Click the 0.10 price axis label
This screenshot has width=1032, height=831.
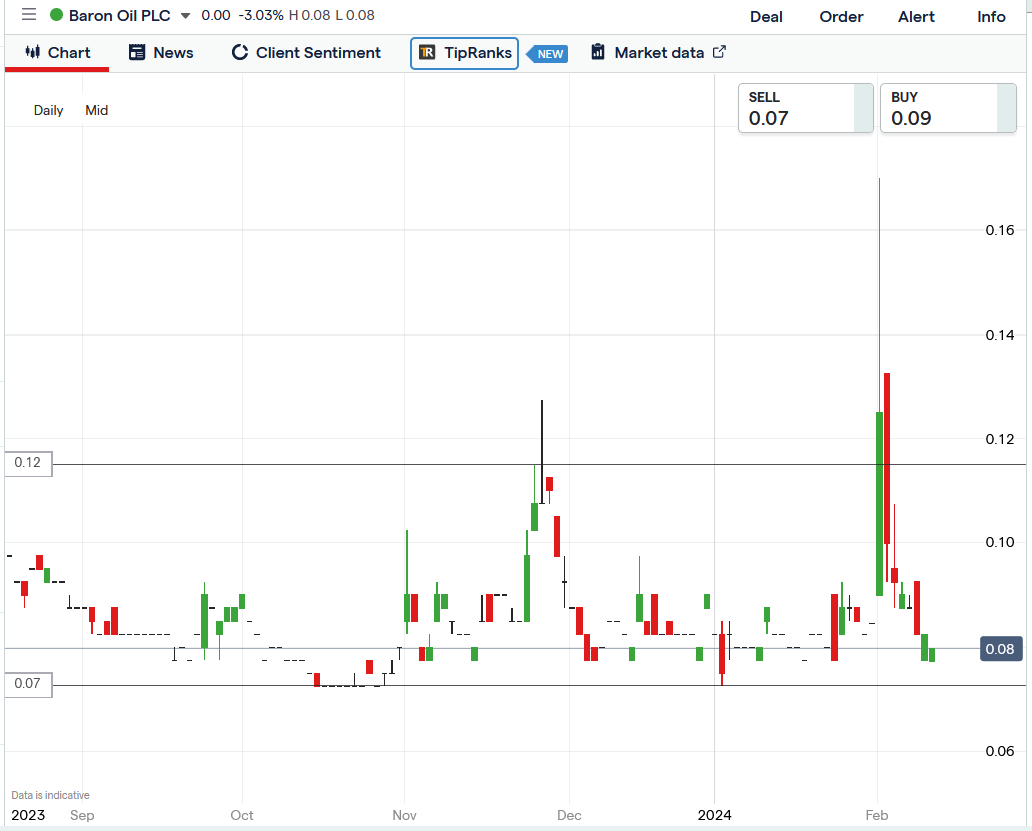[x=1000, y=541]
